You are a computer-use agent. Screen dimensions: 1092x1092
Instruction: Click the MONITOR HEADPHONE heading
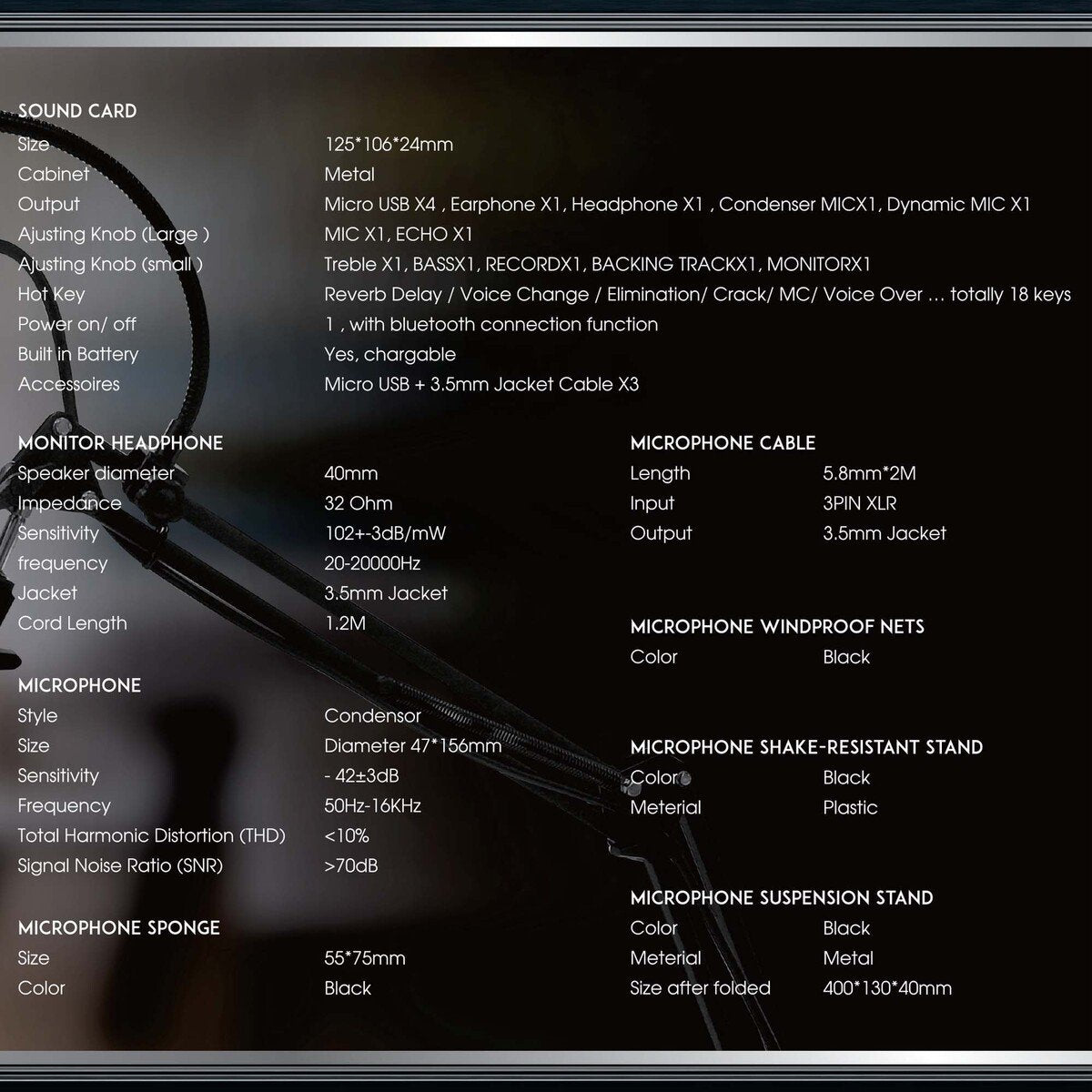[120, 443]
